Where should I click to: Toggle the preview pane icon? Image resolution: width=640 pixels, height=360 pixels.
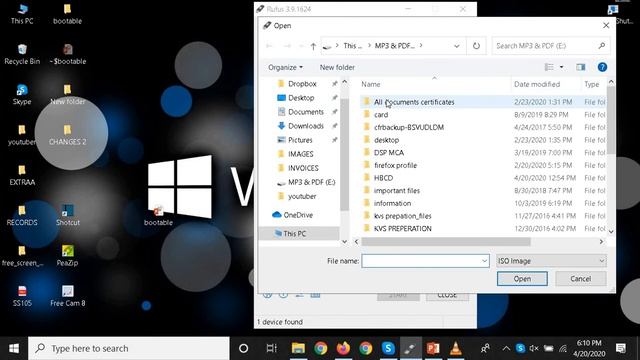click(x=580, y=67)
